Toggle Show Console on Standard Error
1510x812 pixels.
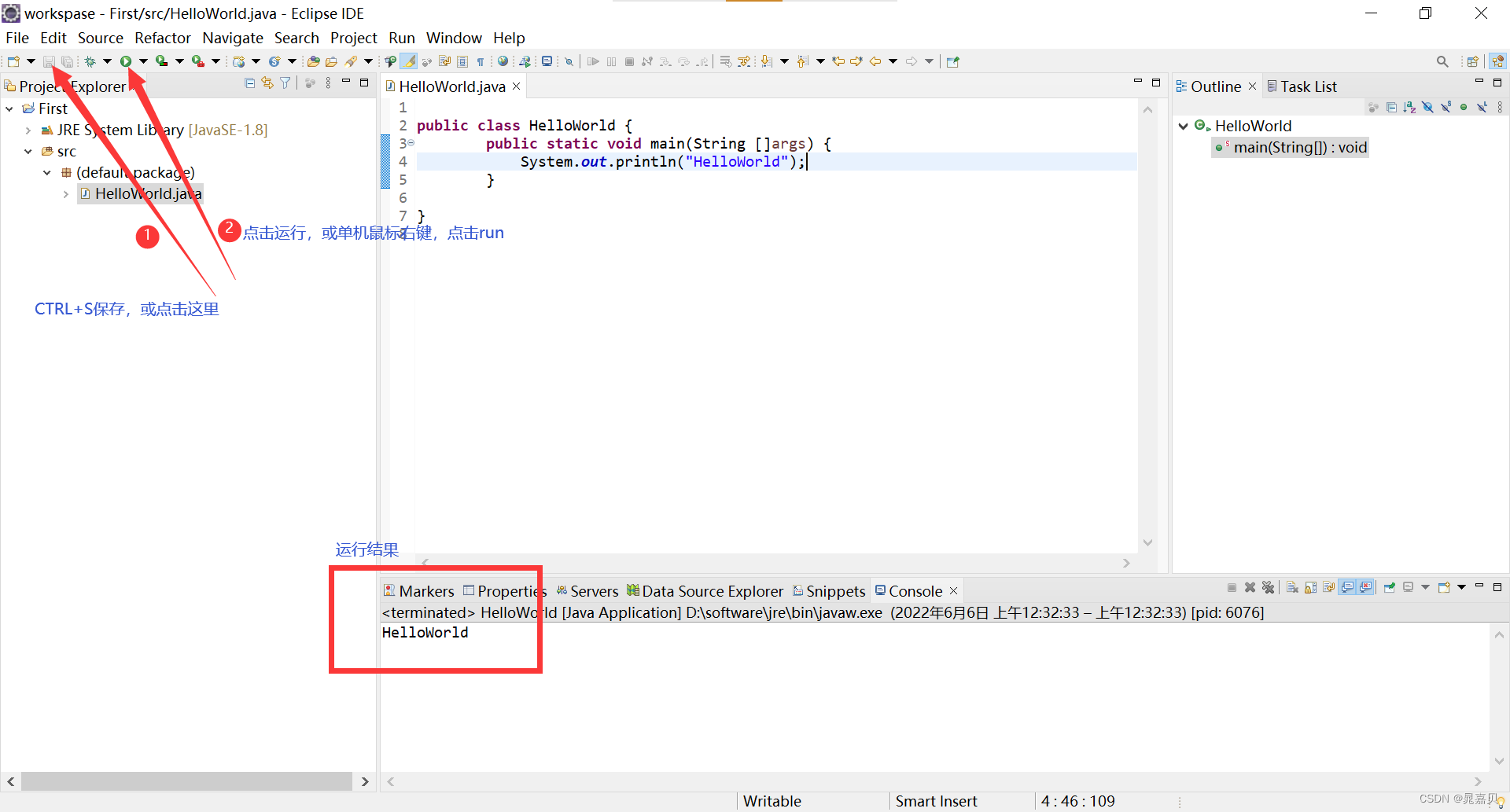pos(1365,587)
